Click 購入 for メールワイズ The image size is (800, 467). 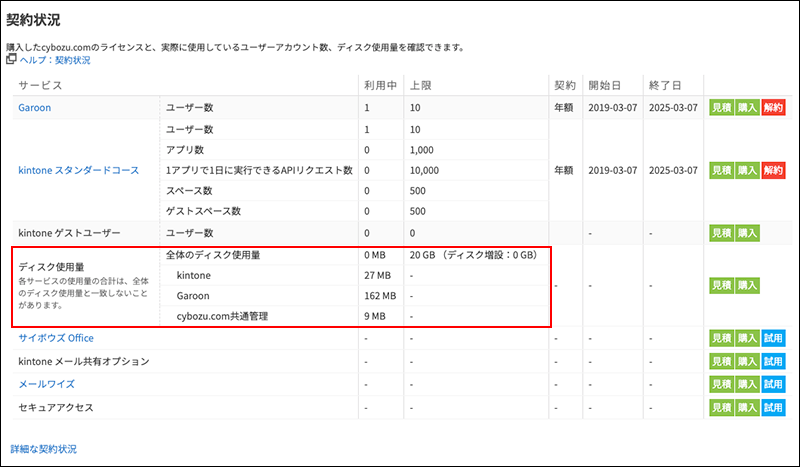[747, 384]
